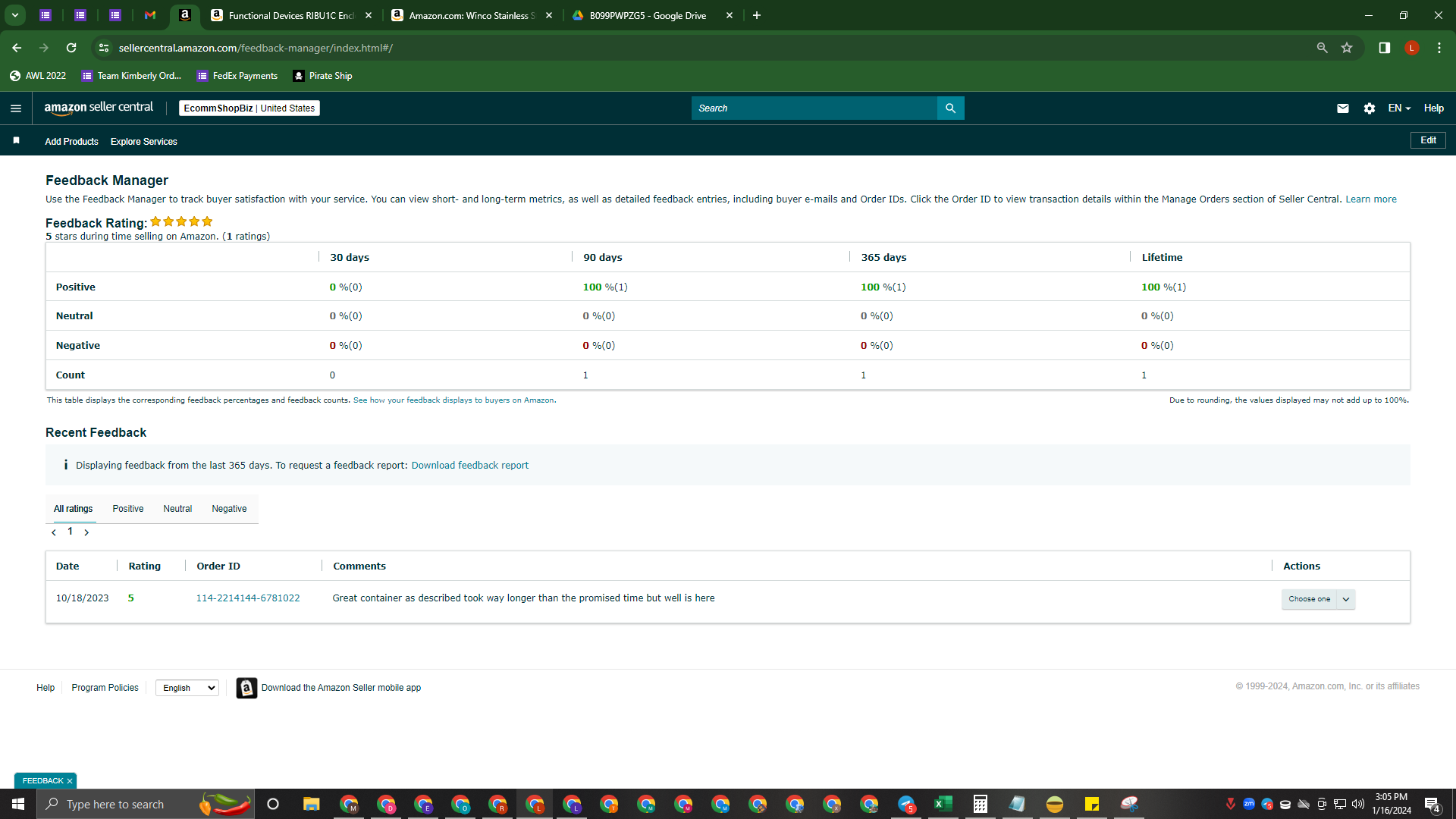
Task: Reload the page
Action: tap(71, 48)
